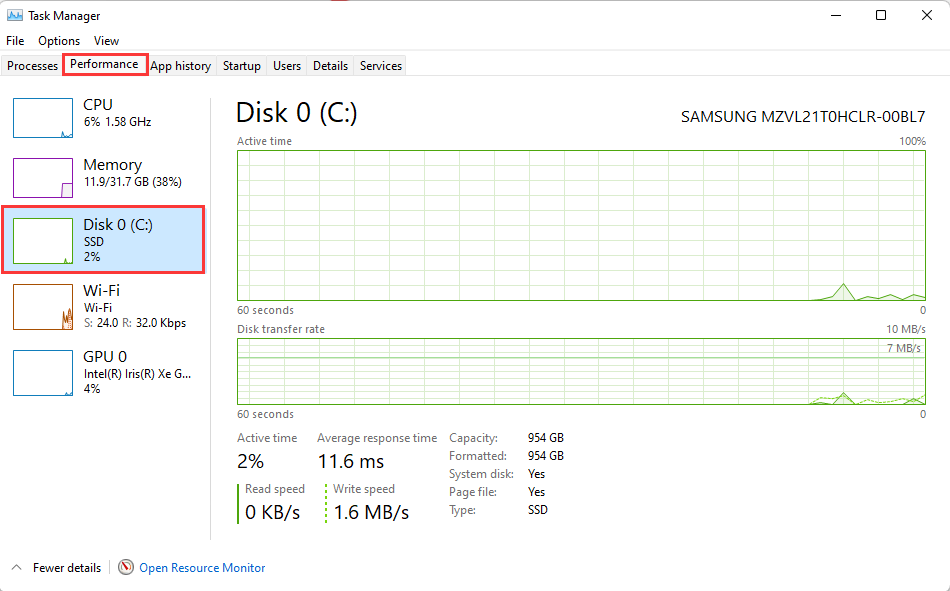Select the CPU usage graph thumbnail
This screenshot has height=591, width=950.
pyautogui.click(x=43, y=118)
